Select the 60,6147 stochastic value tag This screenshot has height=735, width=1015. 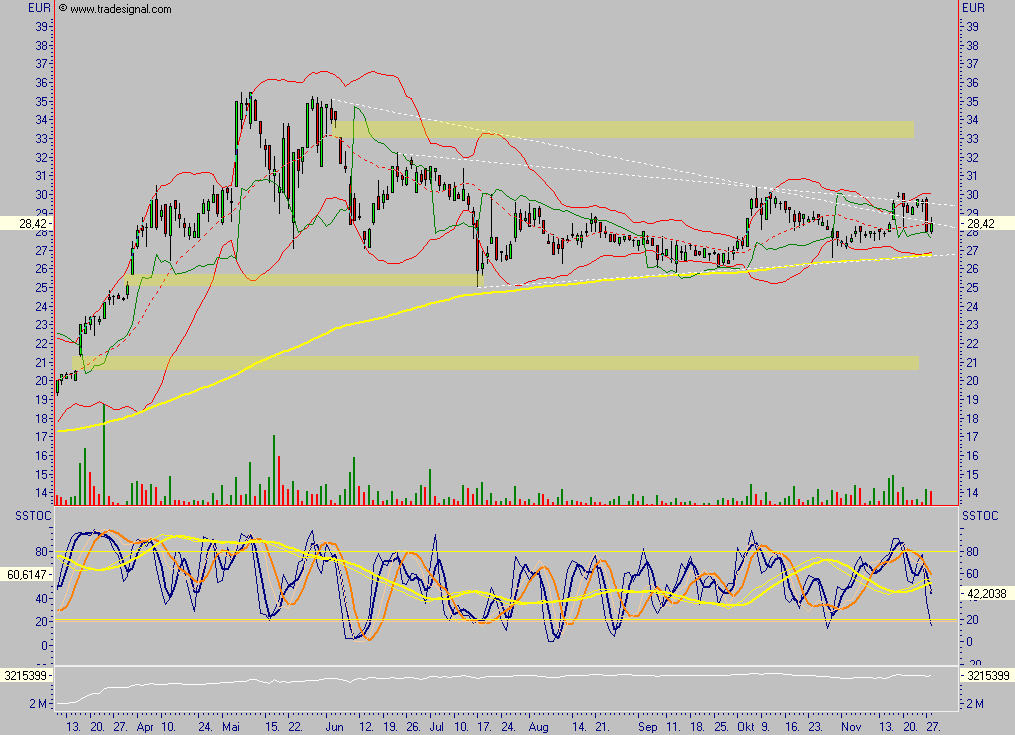click(x=26, y=575)
